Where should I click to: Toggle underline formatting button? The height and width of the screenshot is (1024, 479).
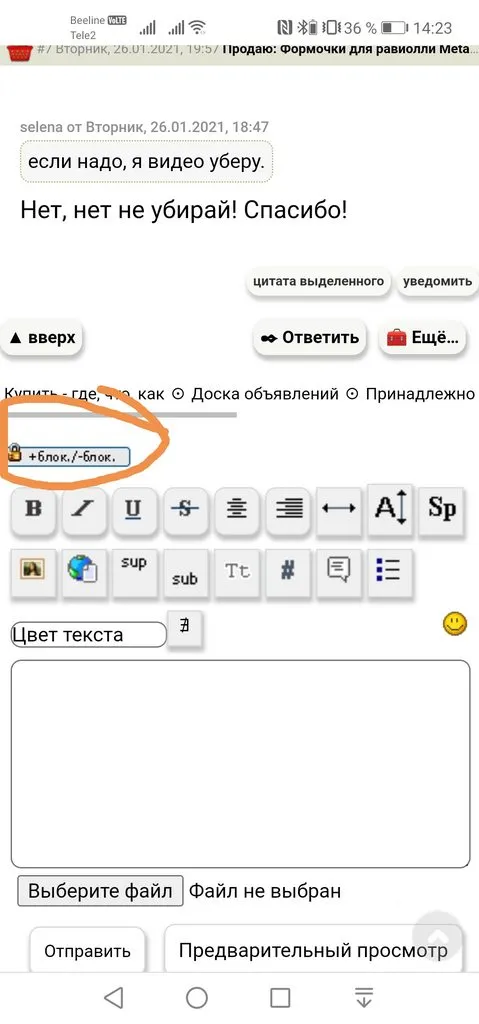point(135,510)
